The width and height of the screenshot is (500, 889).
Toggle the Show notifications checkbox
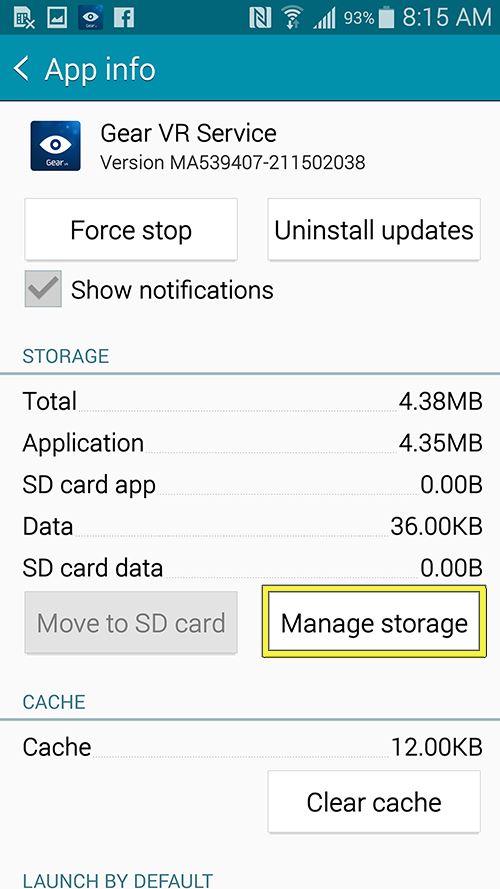(43, 289)
